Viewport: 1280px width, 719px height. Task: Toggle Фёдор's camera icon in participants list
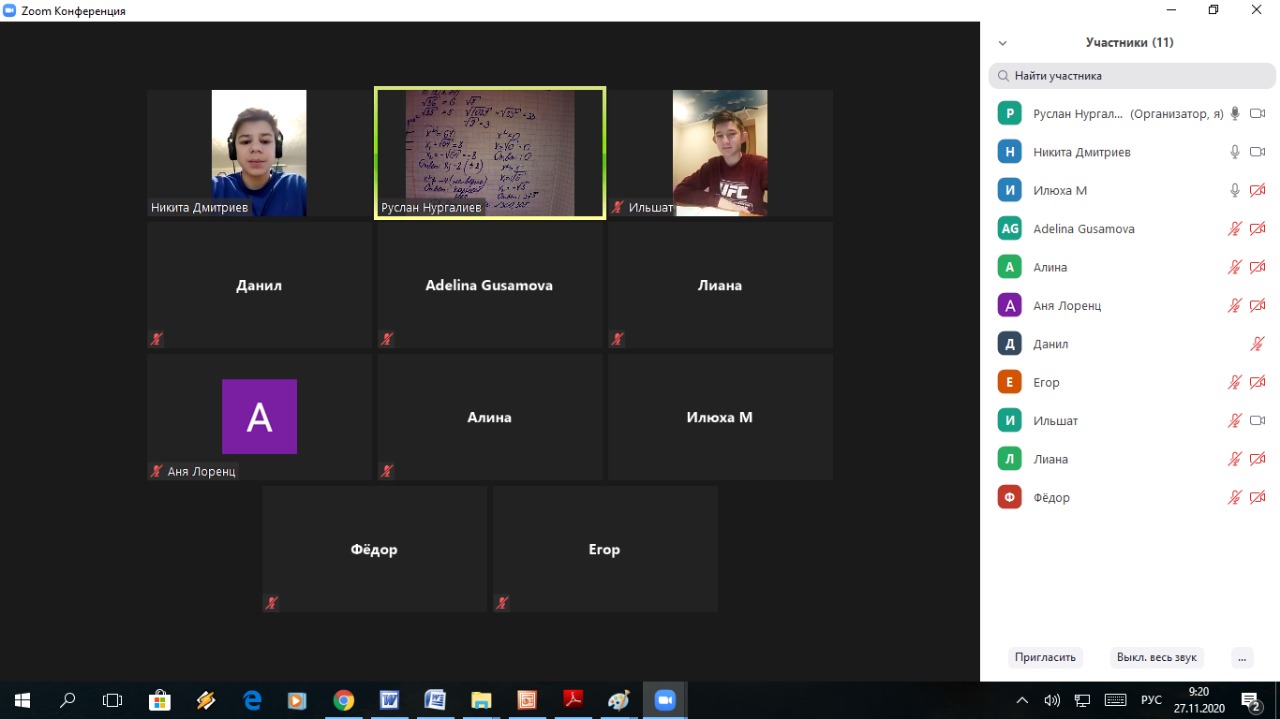click(x=1257, y=497)
